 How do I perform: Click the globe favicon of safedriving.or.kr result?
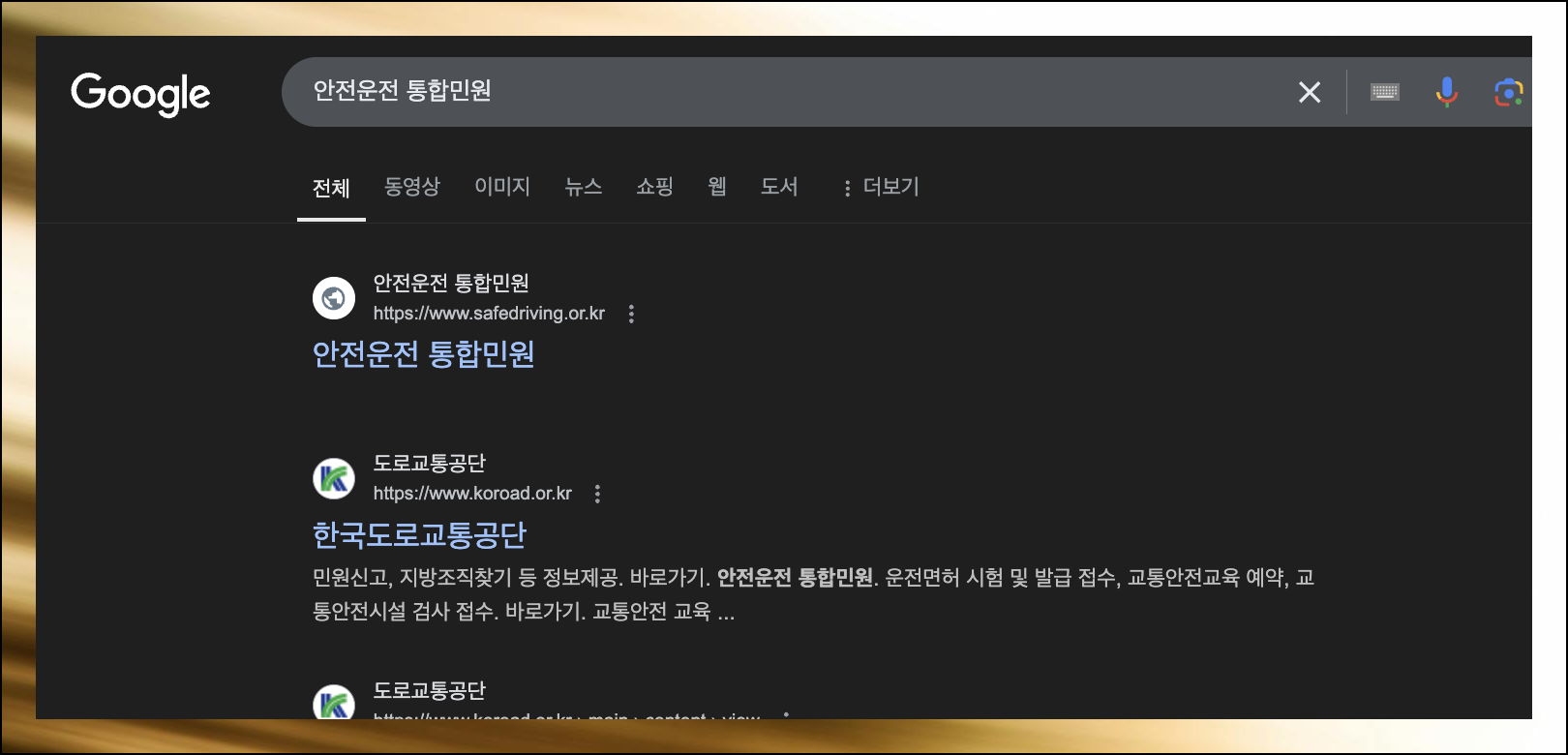334,297
